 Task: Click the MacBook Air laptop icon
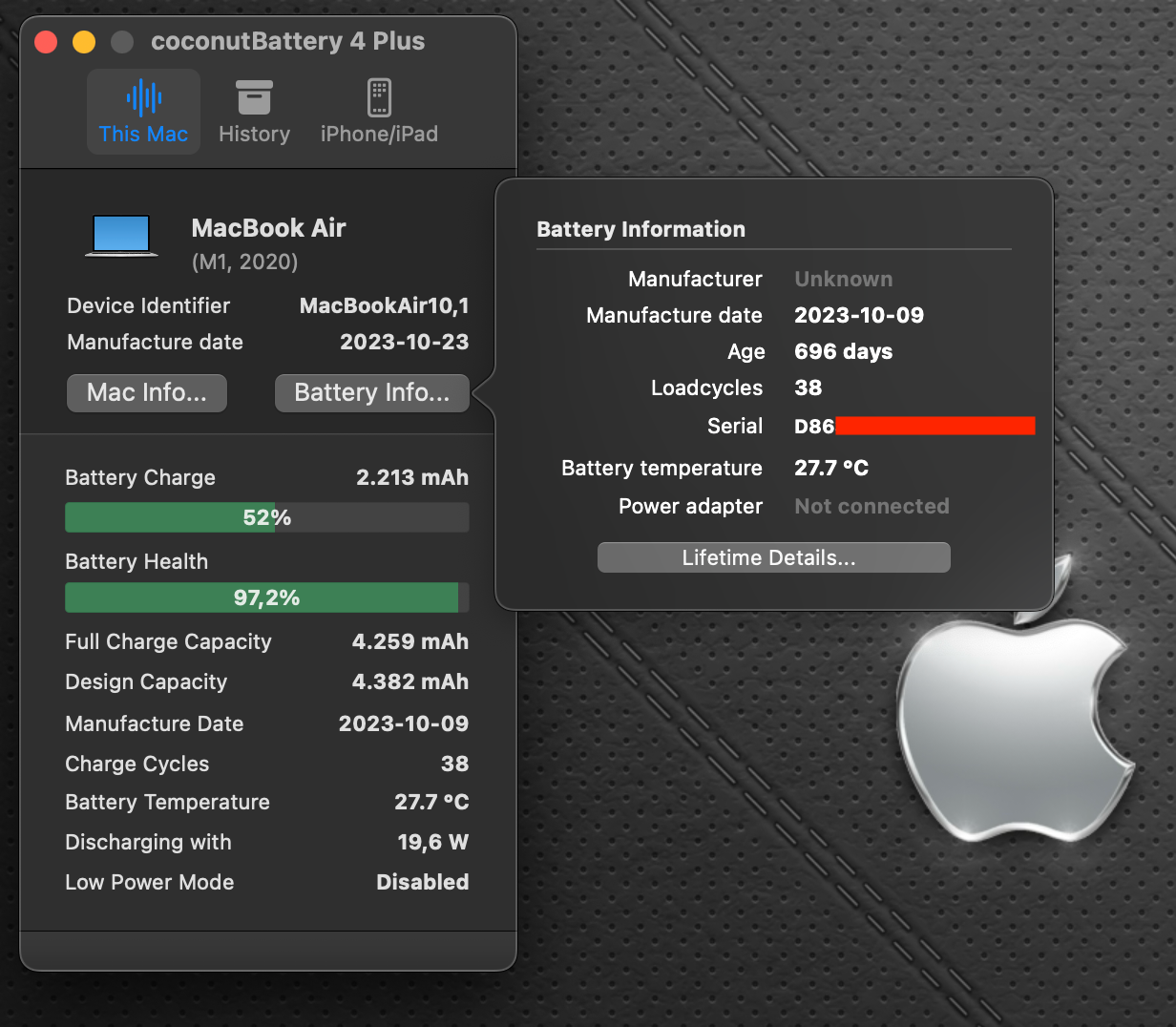[x=122, y=236]
